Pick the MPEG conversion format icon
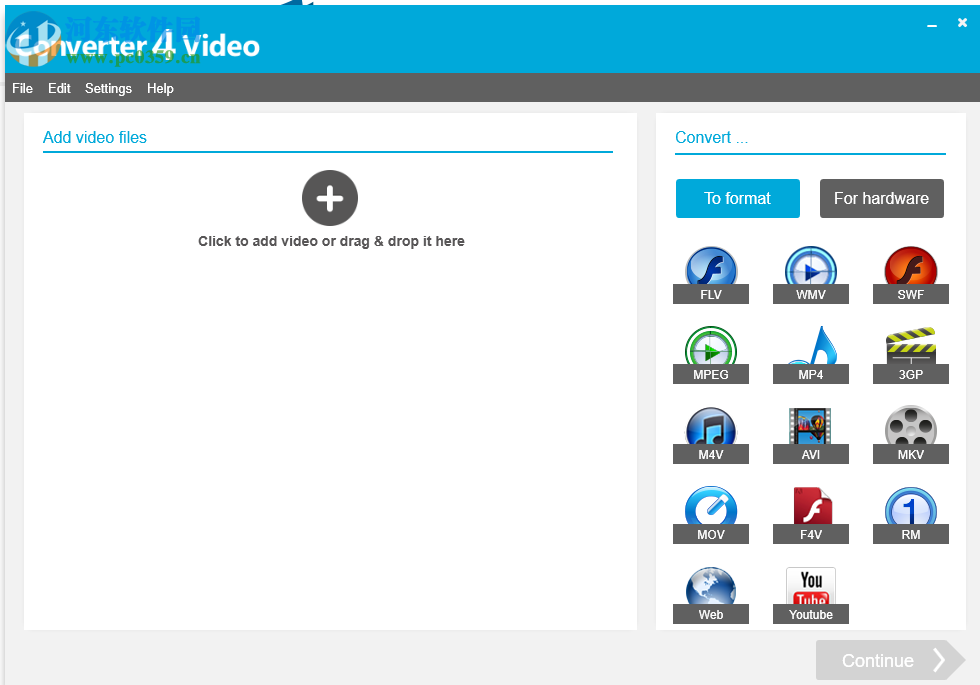 (711, 346)
